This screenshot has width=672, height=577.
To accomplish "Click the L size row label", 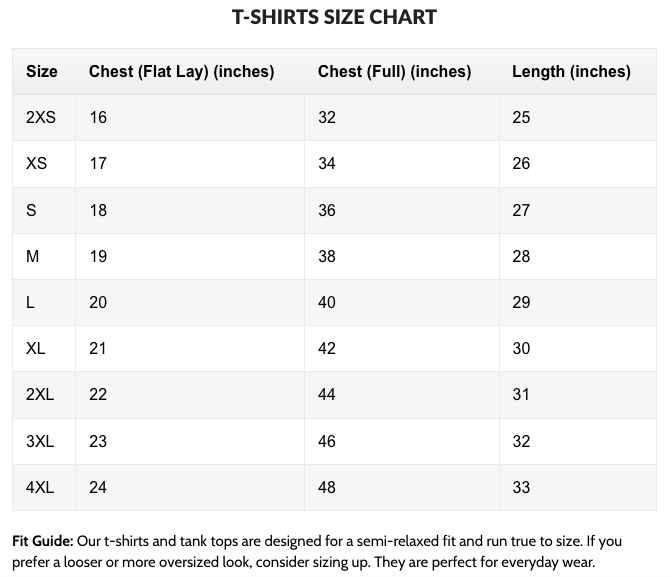I will [x=32, y=303].
